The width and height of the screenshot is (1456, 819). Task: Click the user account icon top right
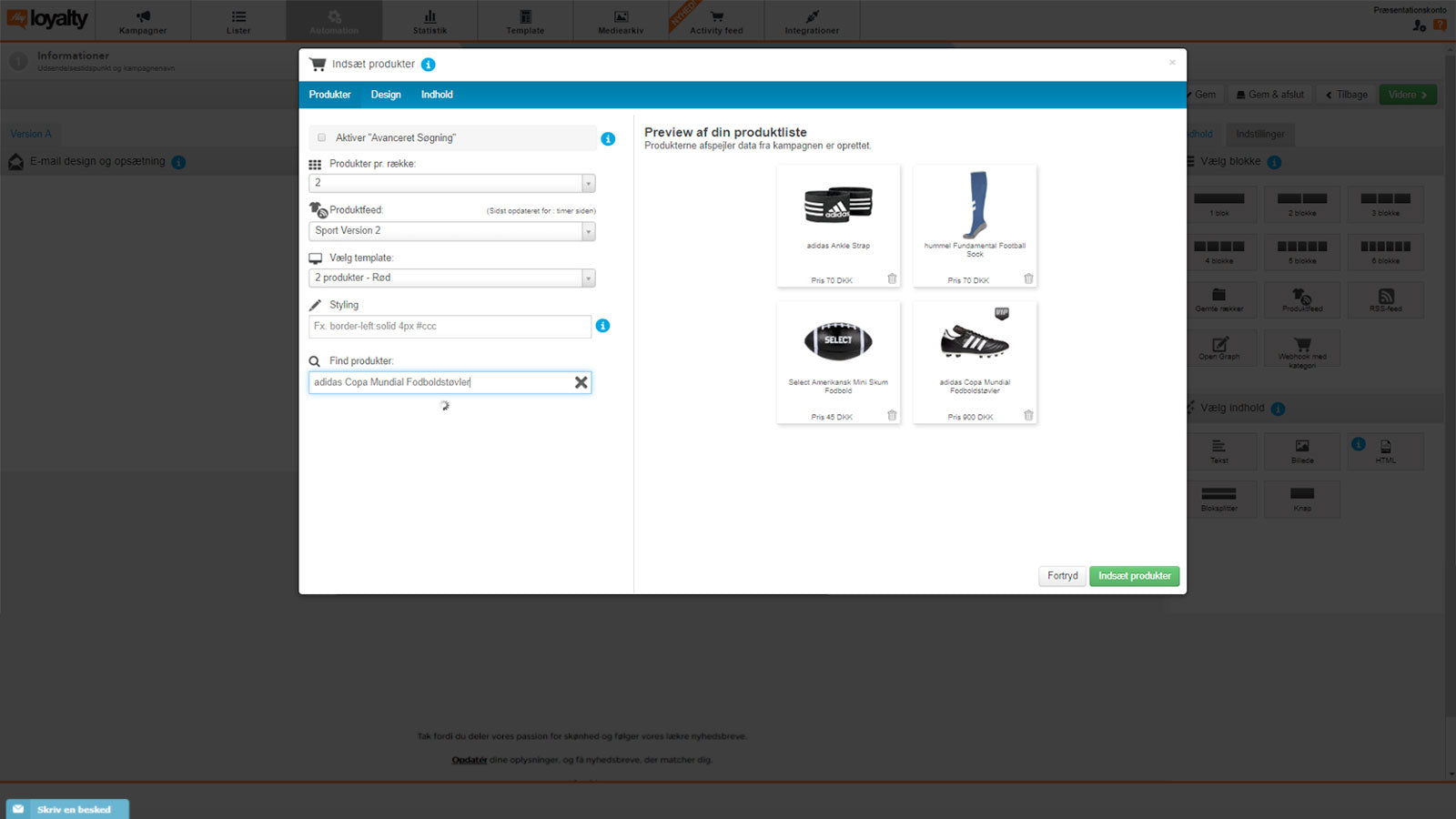coord(1419,25)
